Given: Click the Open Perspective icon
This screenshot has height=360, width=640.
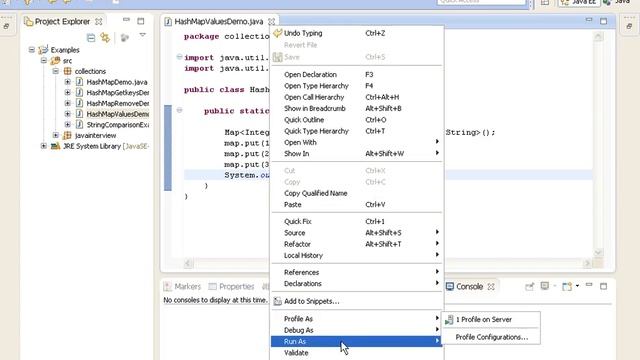Looking at the screenshot, I should tap(545, 2).
